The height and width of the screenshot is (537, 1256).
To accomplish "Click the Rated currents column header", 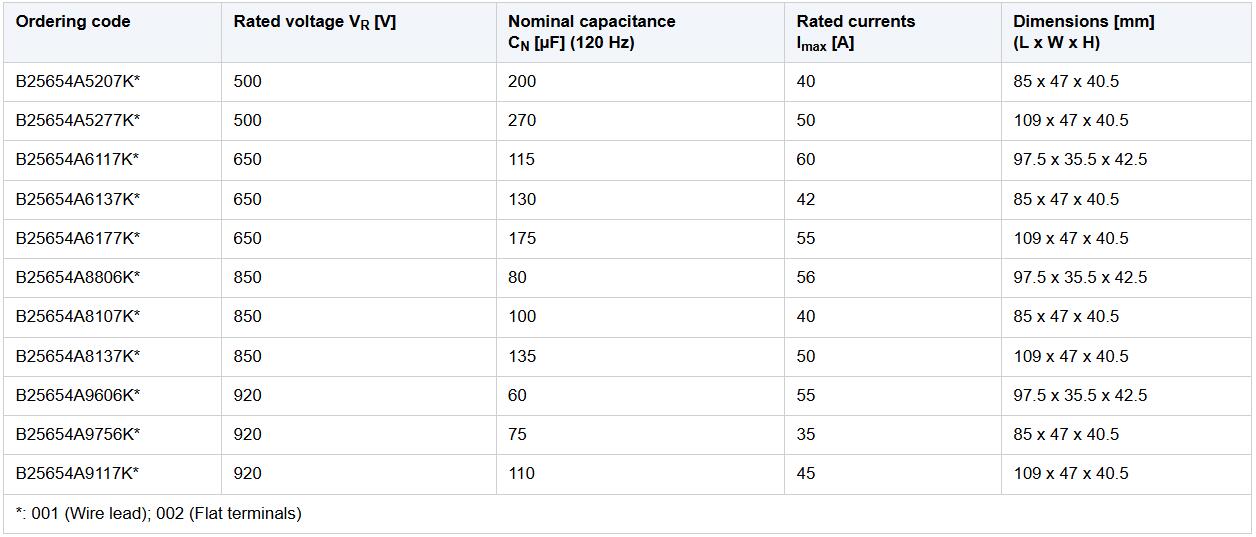I will pyautogui.click(x=856, y=32).
